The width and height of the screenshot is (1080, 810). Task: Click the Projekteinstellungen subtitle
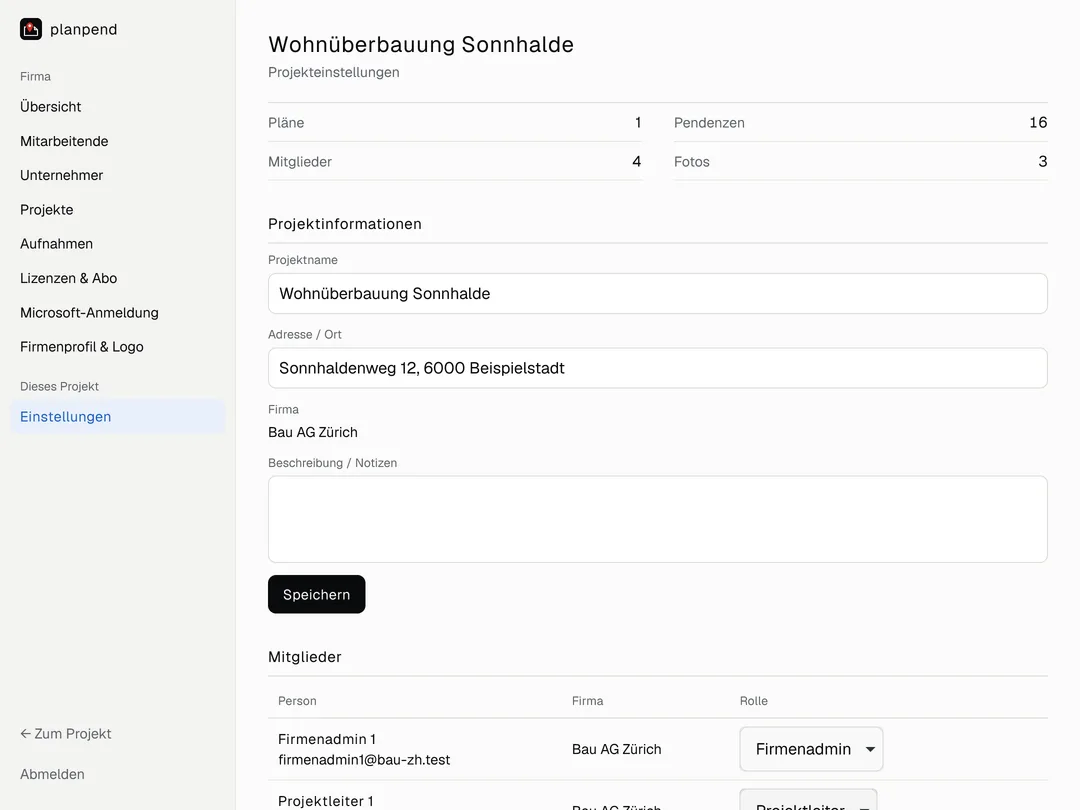(333, 72)
